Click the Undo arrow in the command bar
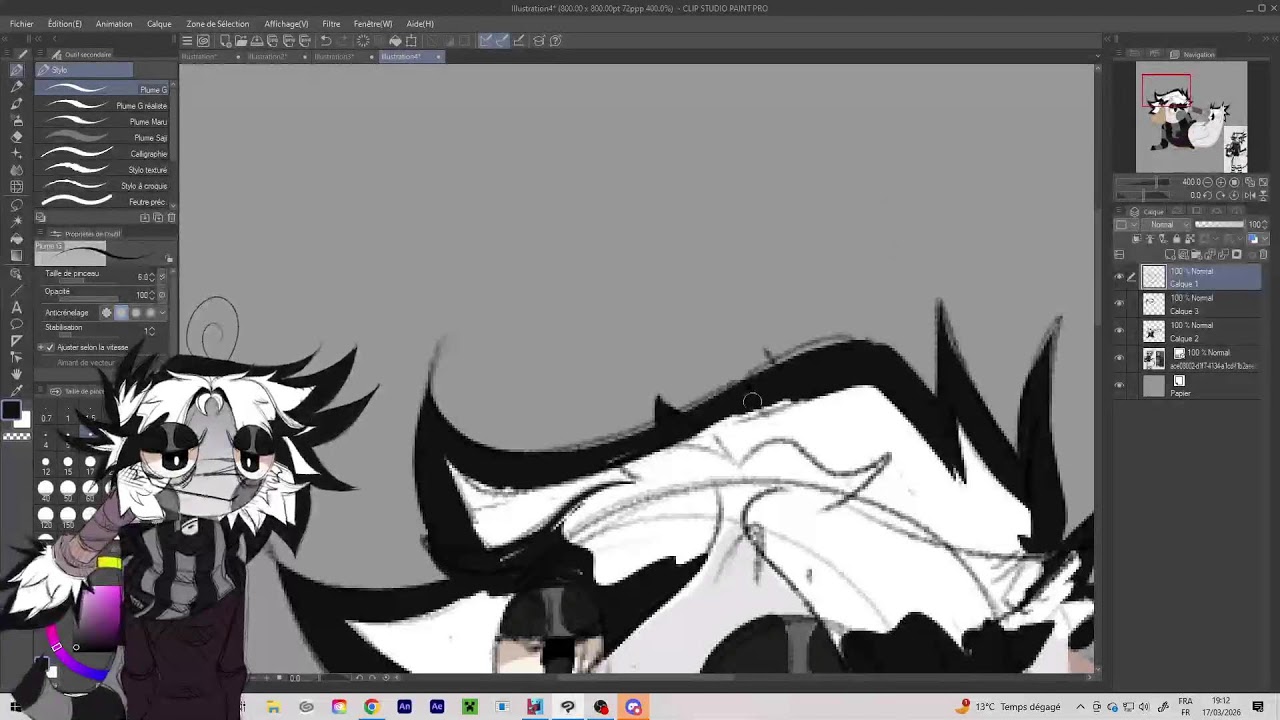This screenshot has width=1280, height=720. (326, 41)
